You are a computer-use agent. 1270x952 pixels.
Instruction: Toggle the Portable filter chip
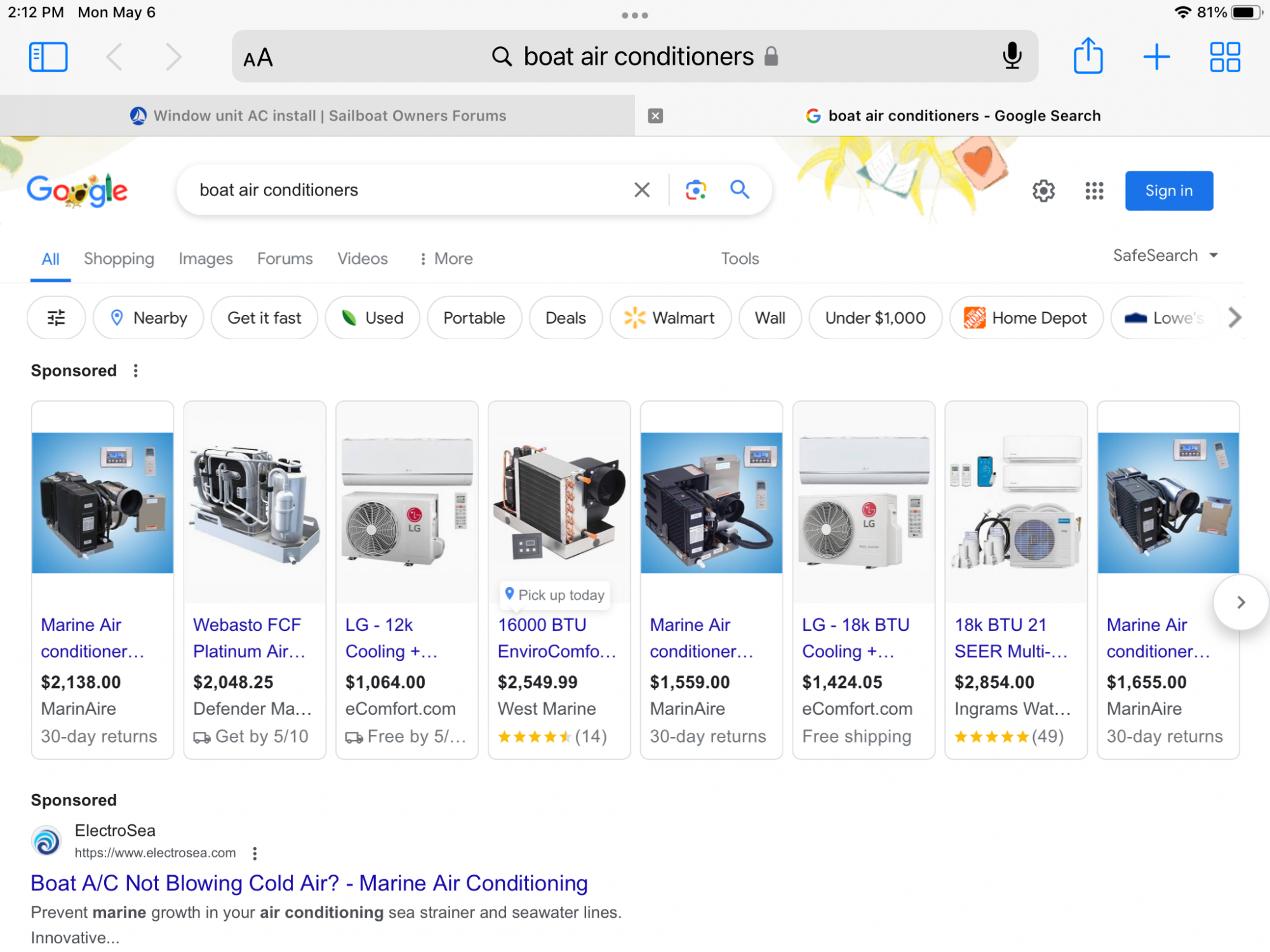point(474,317)
